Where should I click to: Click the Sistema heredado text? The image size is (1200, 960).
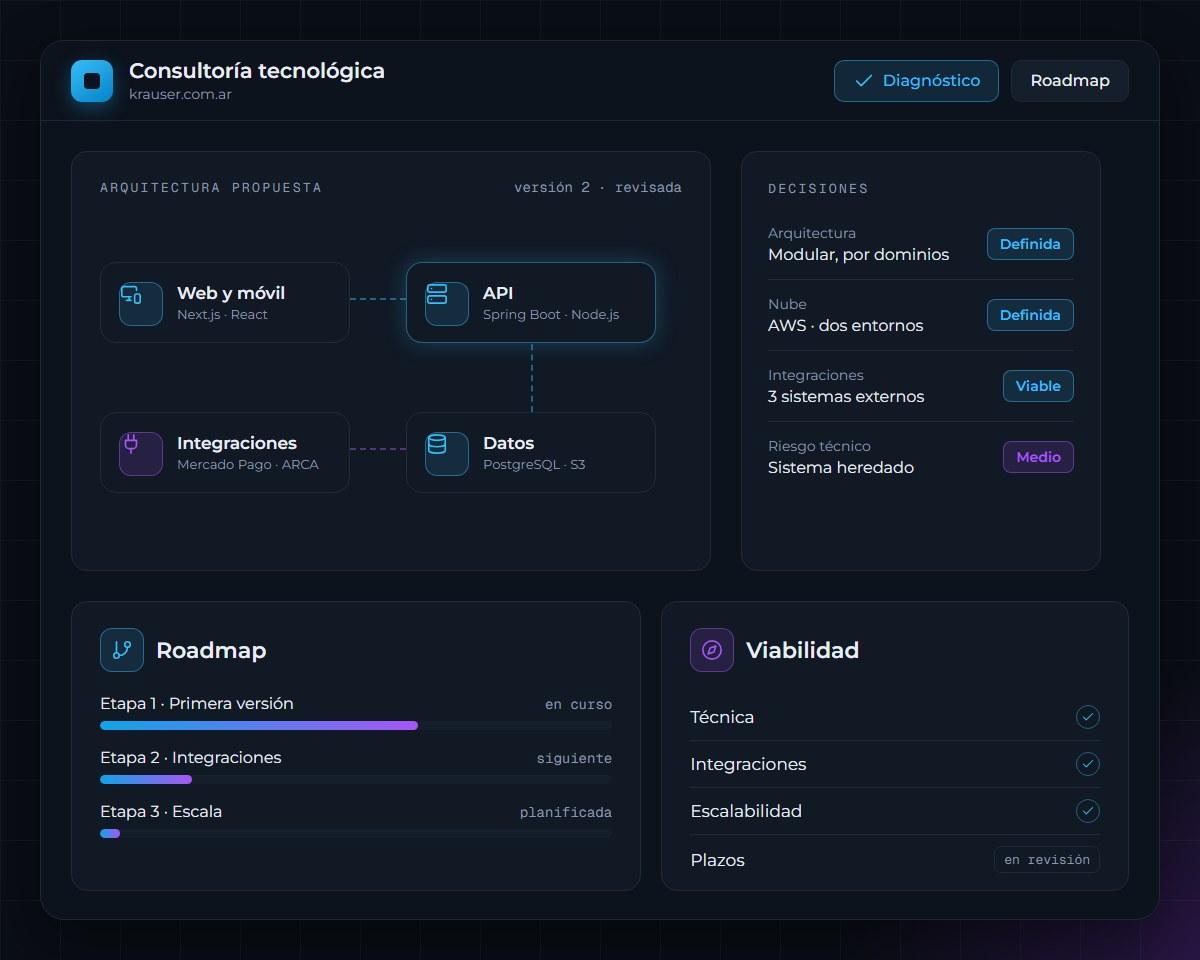pos(841,467)
